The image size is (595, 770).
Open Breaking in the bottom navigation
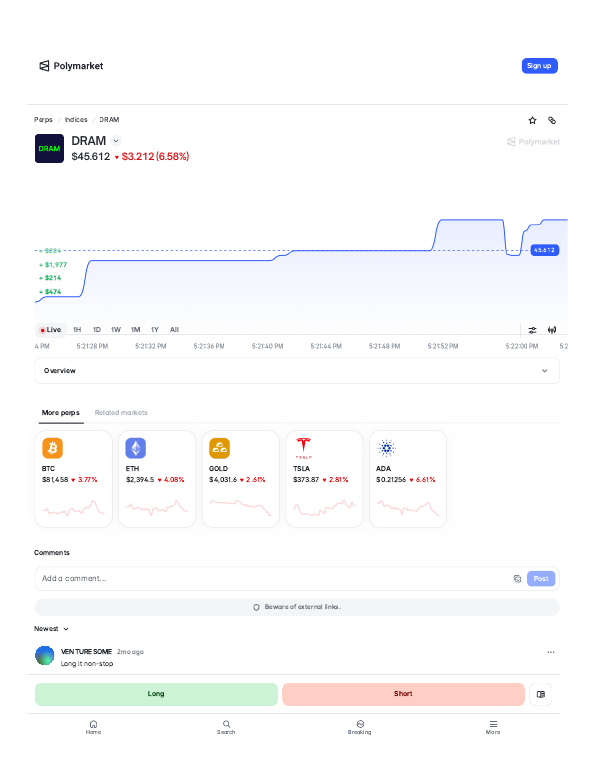[360, 727]
